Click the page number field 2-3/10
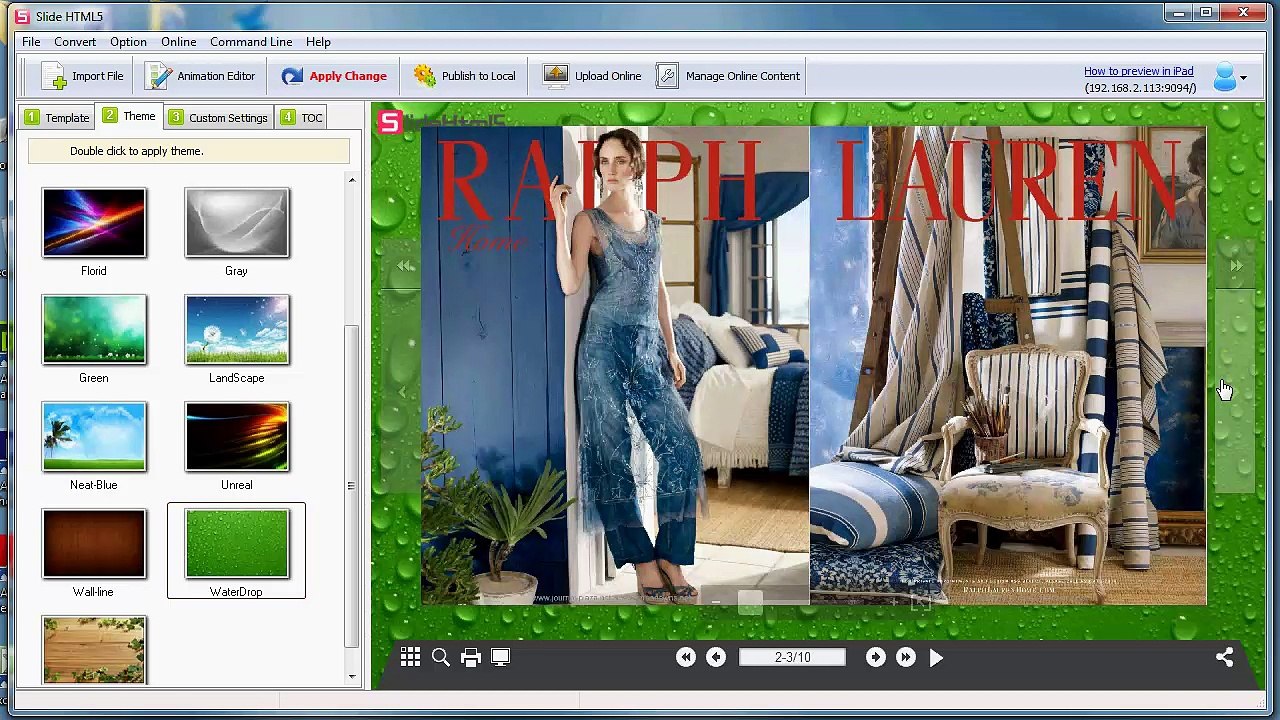This screenshot has height=720, width=1280. pos(792,657)
